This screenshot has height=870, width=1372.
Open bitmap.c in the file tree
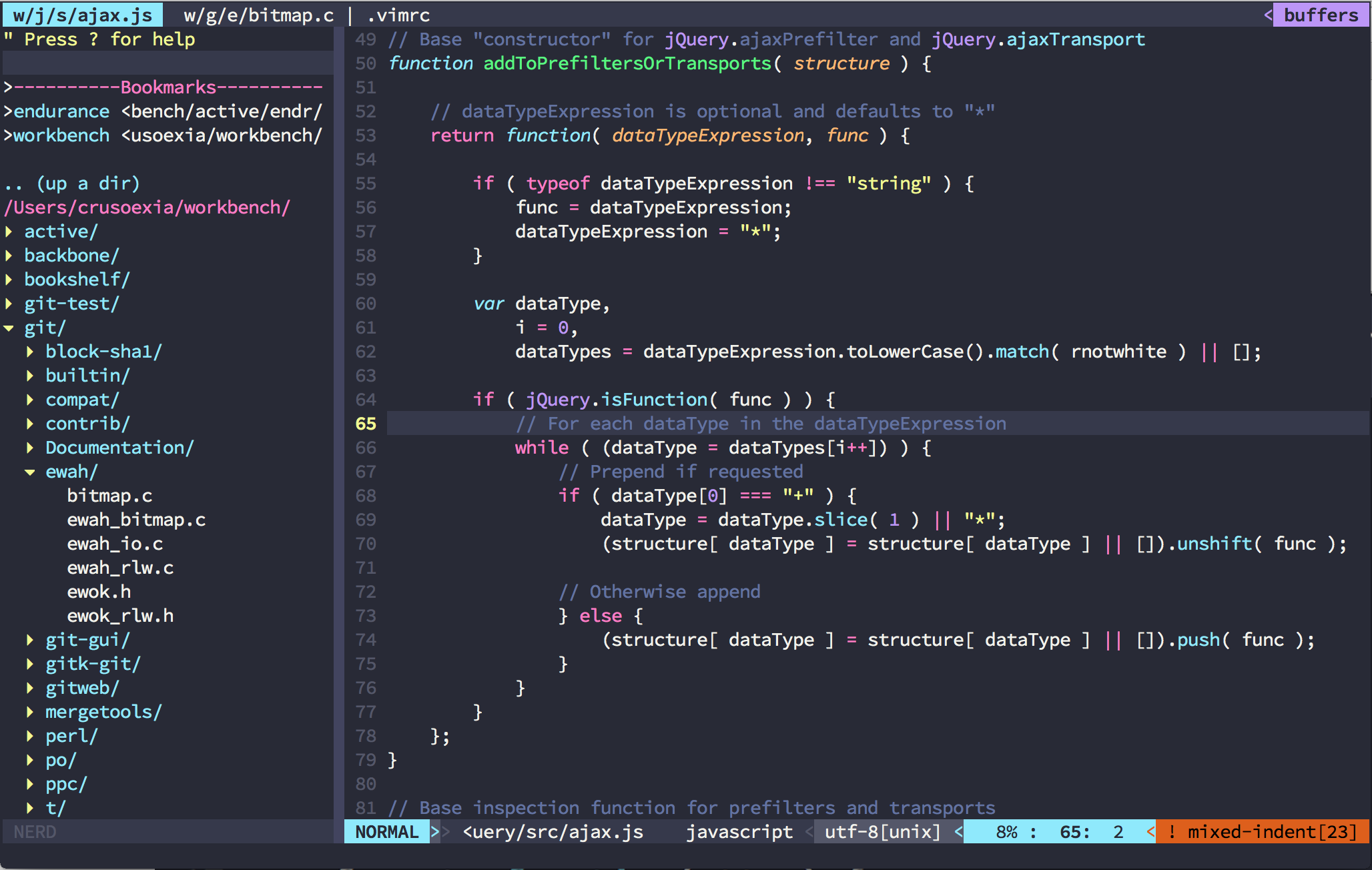109,496
